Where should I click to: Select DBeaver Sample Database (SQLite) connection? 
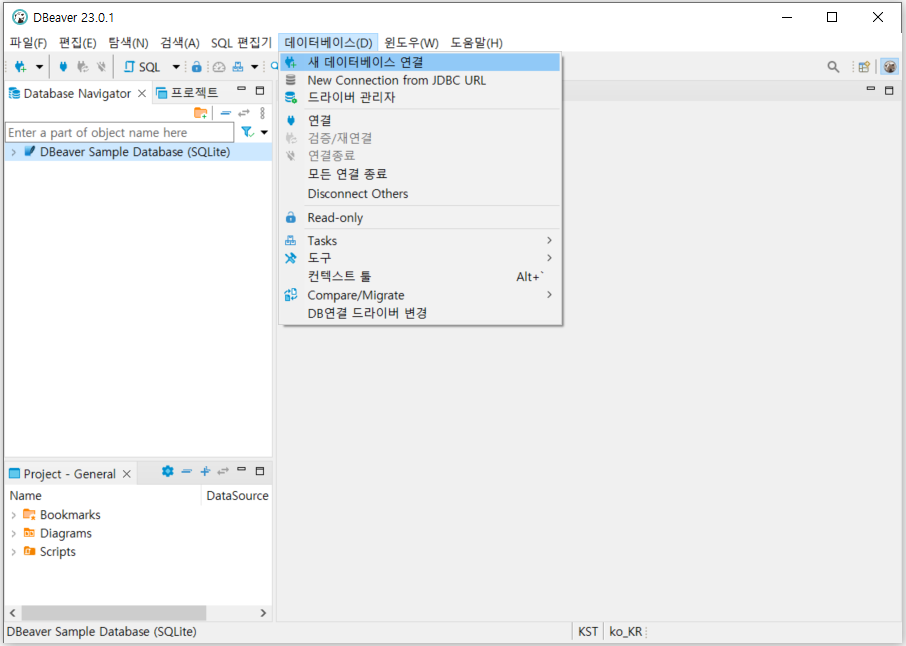[x=135, y=152]
